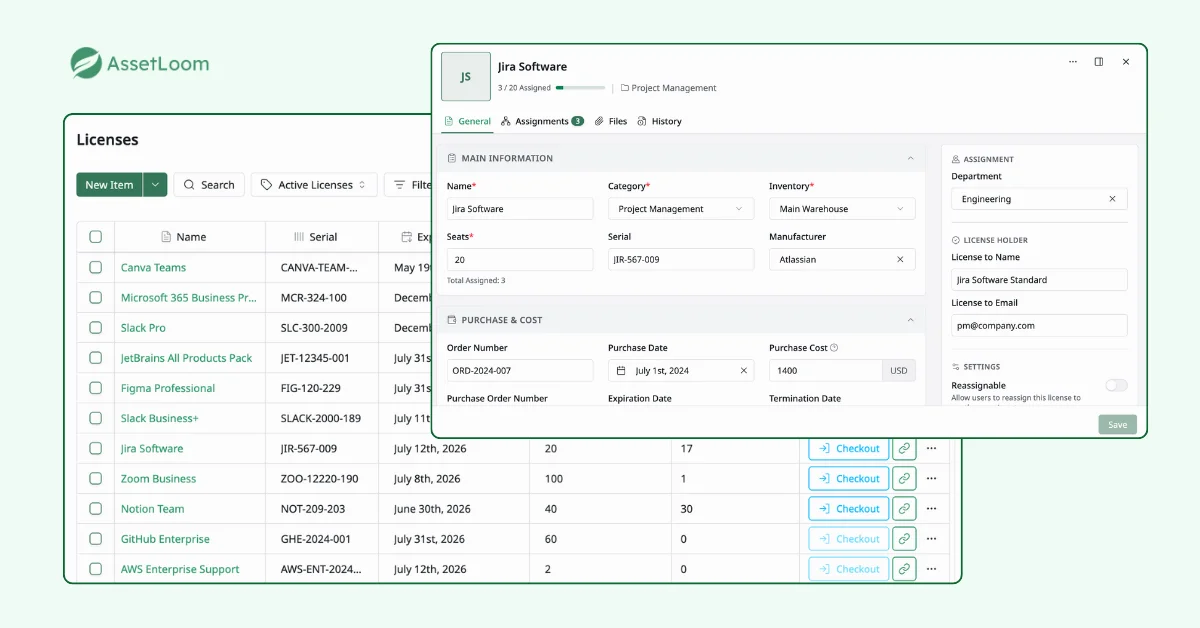The height and width of the screenshot is (628, 1200).
Task: Click Checkout for Jira Software row
Action: [x=849, y=449]
